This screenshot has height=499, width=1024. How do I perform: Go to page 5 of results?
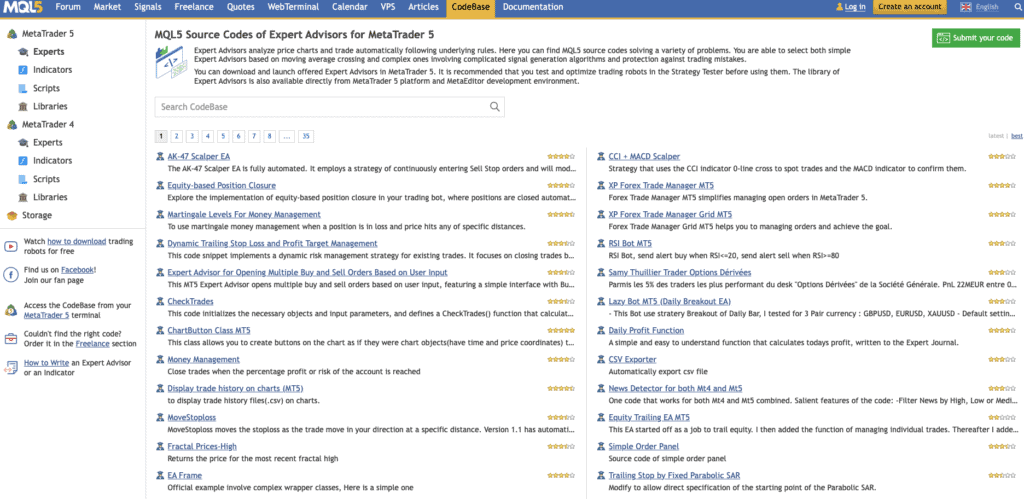click(223, 136)
